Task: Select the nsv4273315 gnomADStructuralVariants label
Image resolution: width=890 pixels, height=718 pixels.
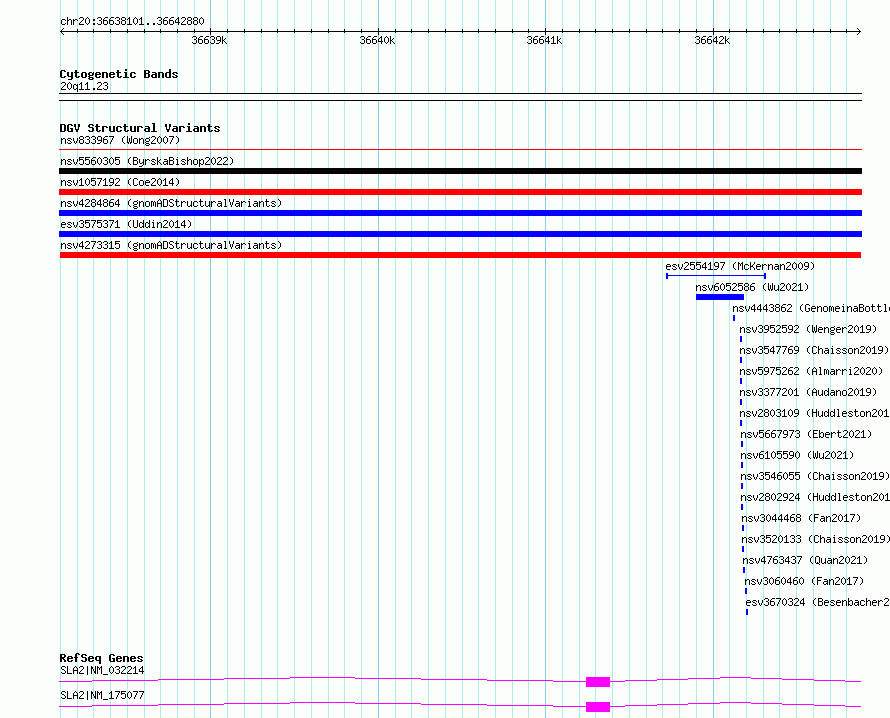Action: [171, 245]
